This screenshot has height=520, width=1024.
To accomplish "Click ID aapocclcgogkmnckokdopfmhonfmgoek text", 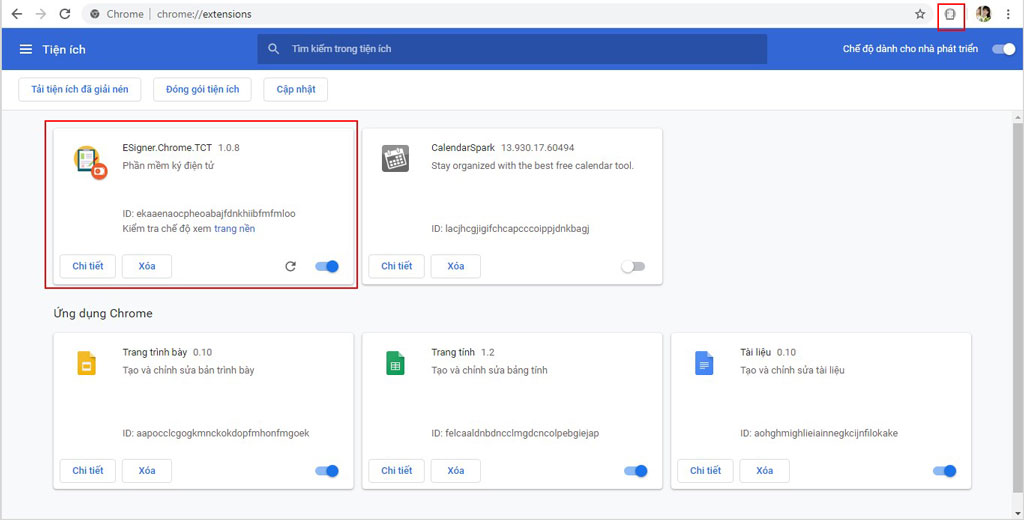I will click(x=216, y=433).
